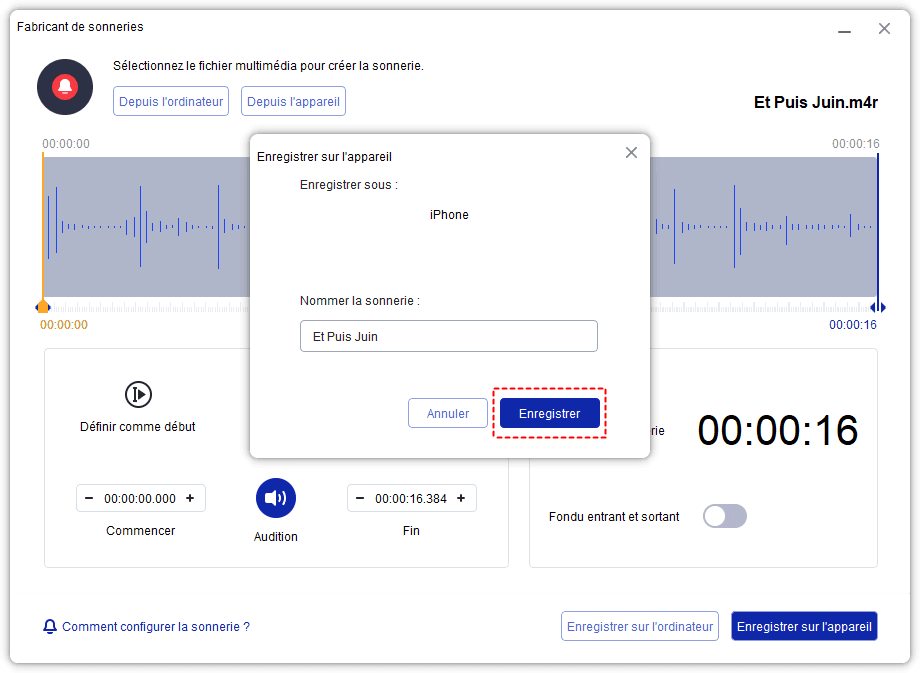Choose Depuis l'appareil file source
This screenshot has width=920, height=673.
(294, 101)
